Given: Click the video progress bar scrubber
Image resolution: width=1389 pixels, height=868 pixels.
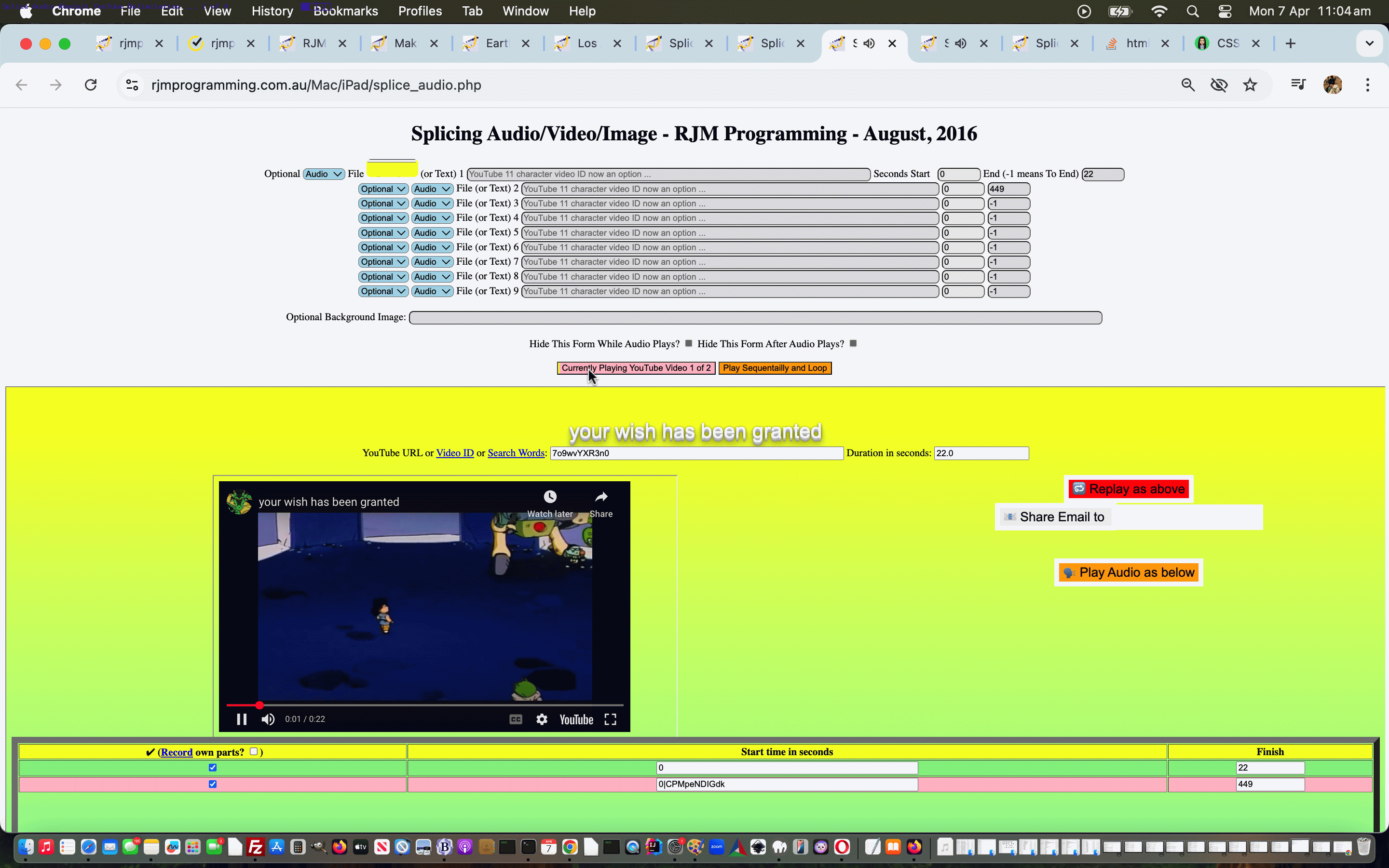Looking at the screenshot, I should [259, 705].
